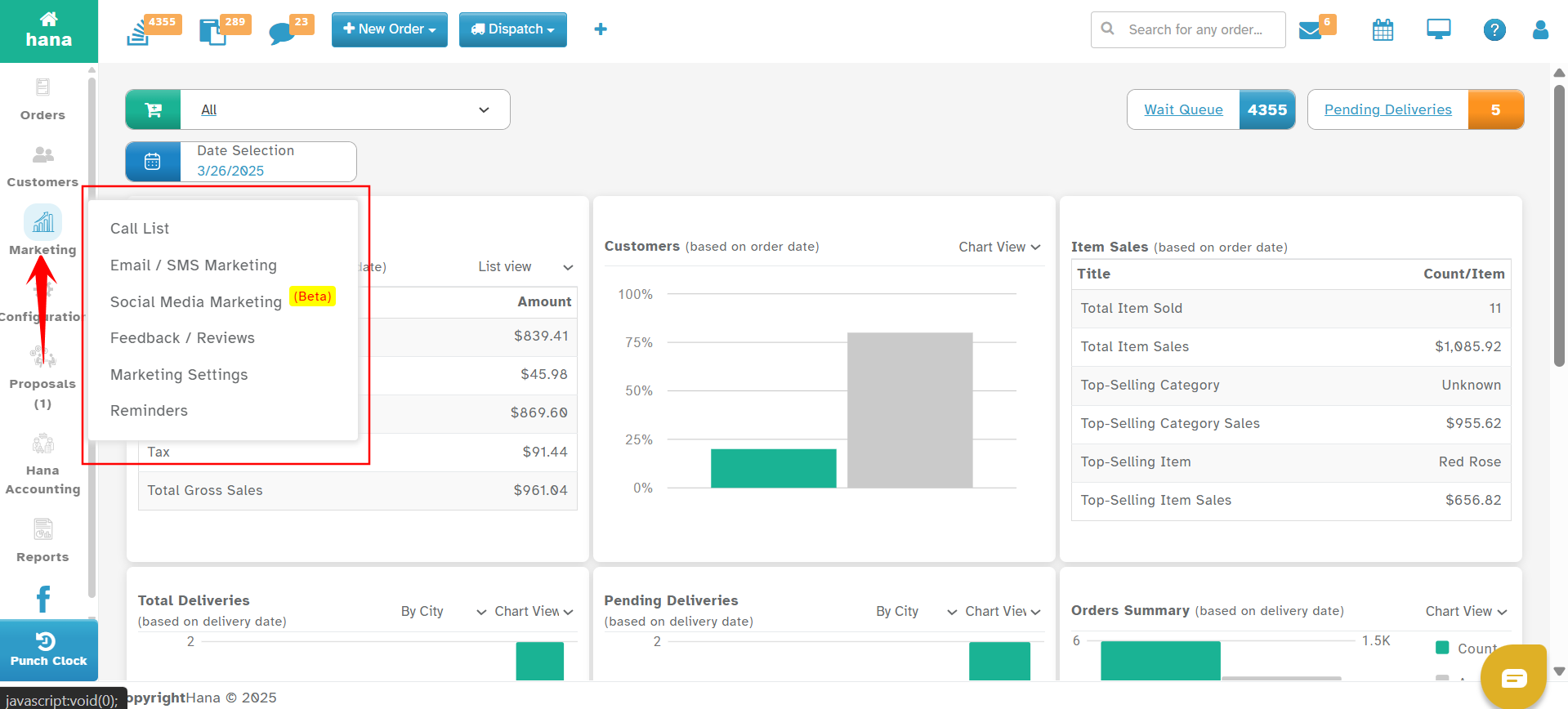Viewport: 1568px width, 709px height.
Task: Click Top-Selling Item Sales $656.82
Action: coord(1473,500)
